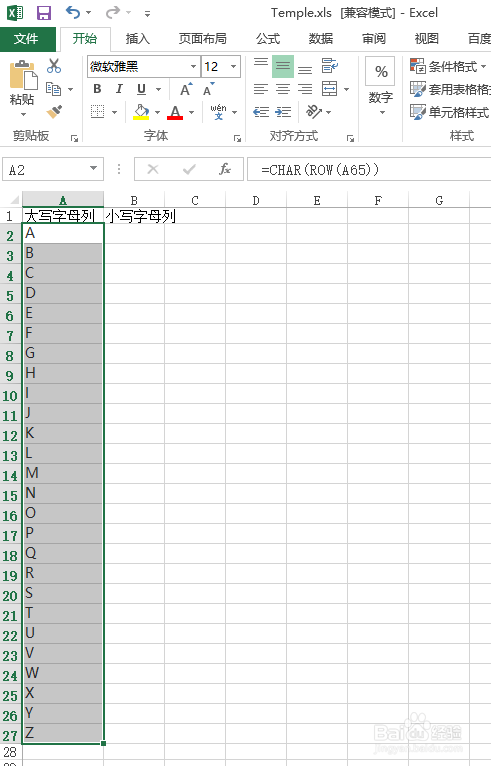Click the cell borders icon

pos(98,112)
